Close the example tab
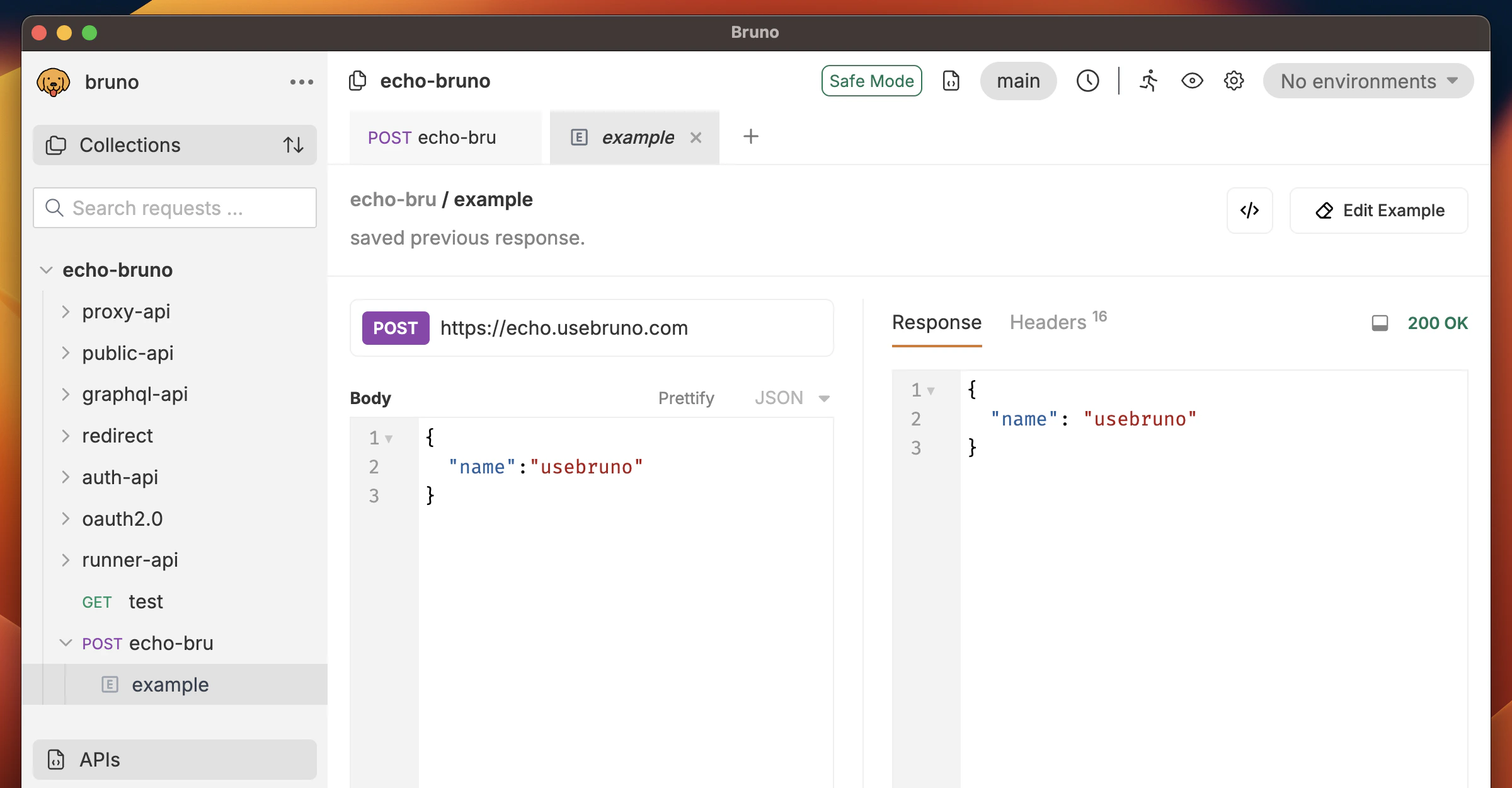Image resolution: width=1512 pixels, height=788 pixels. pos(696,137)
